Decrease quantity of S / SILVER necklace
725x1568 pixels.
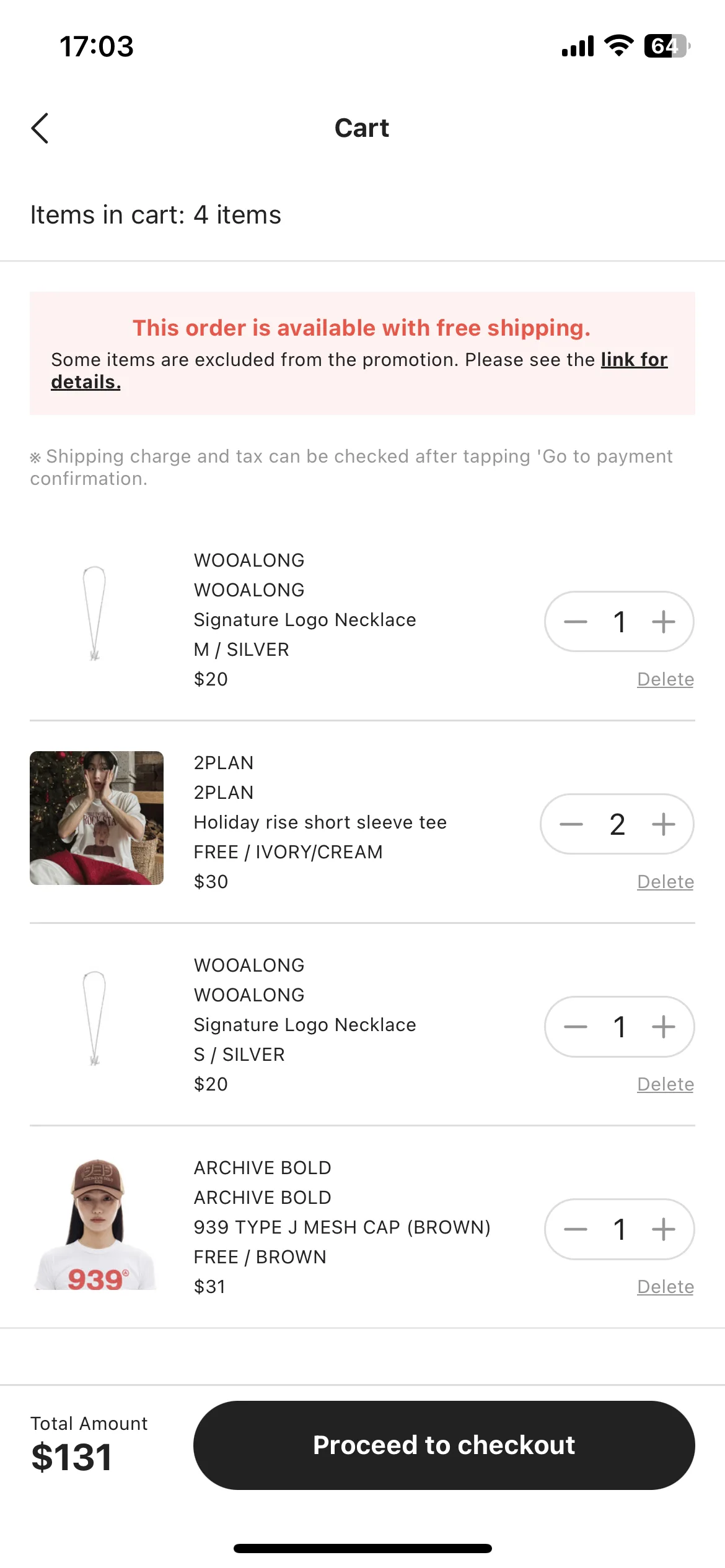click(x=575, y=1027)
